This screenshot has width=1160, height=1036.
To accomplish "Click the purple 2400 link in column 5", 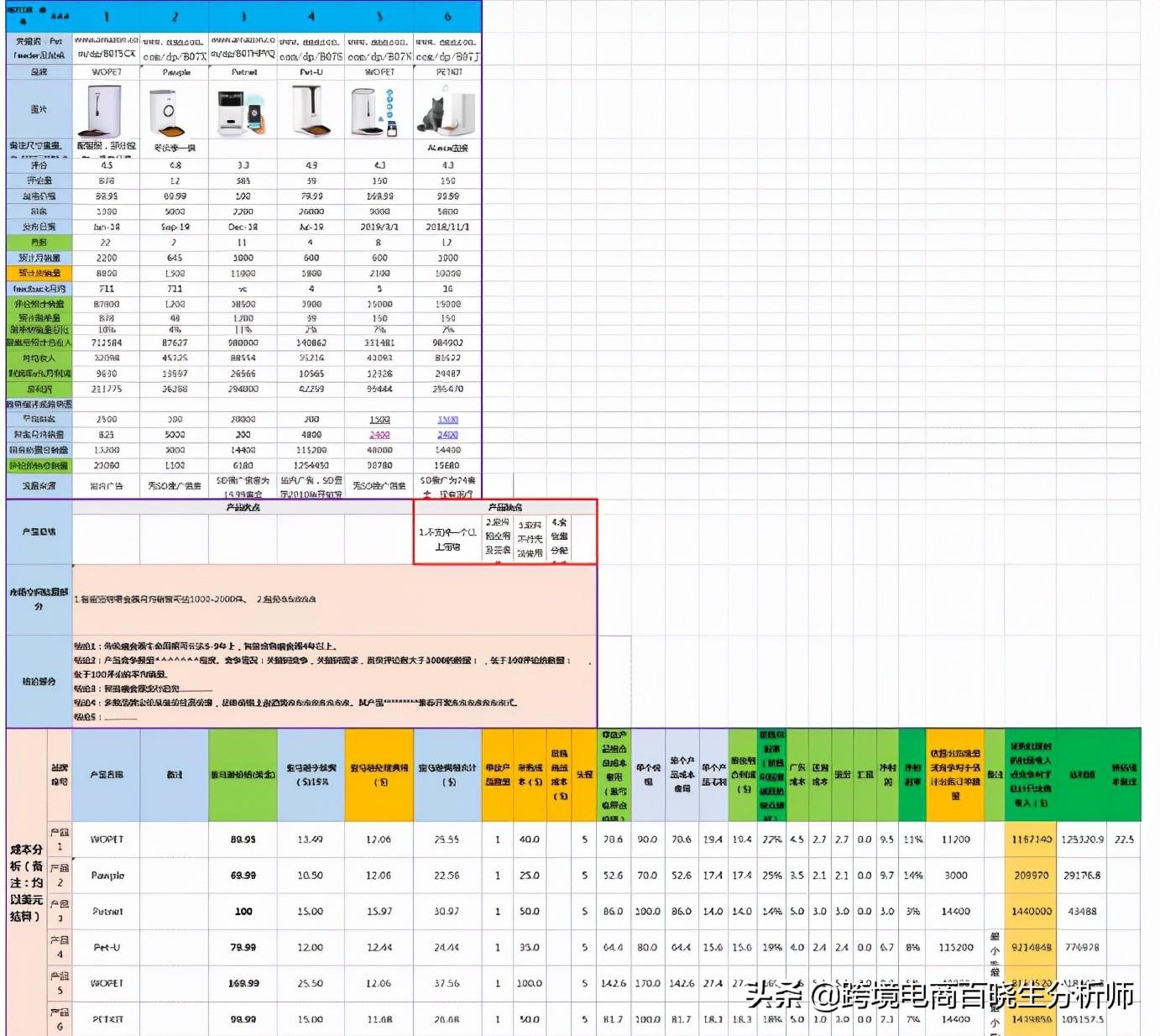I will 379,435.
